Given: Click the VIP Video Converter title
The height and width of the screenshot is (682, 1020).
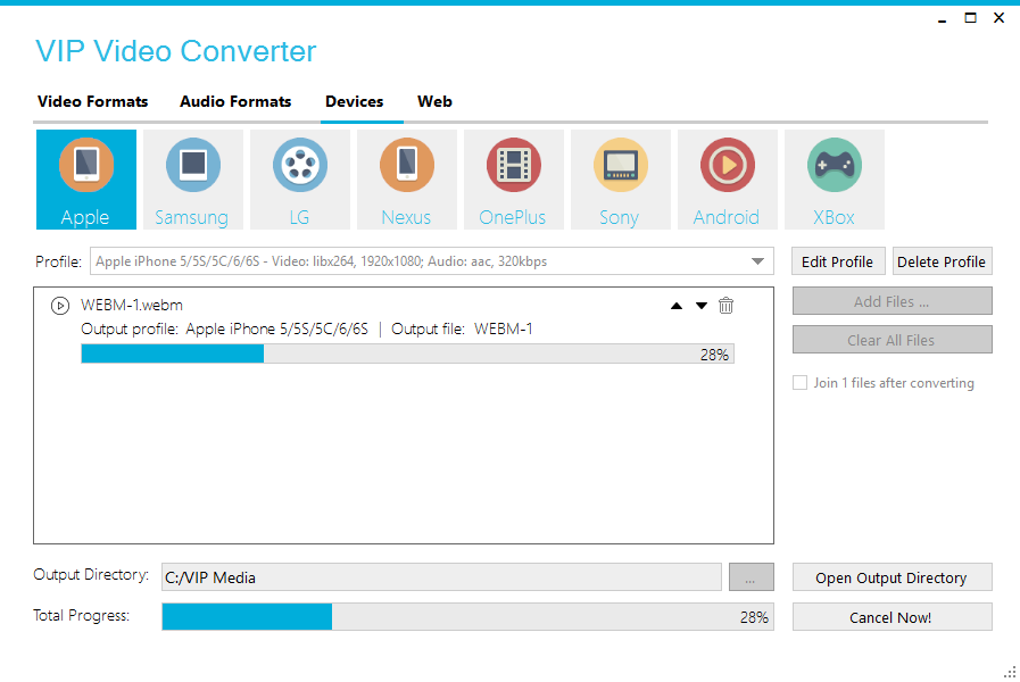Looking at the screenshot, I should (176, 51).
